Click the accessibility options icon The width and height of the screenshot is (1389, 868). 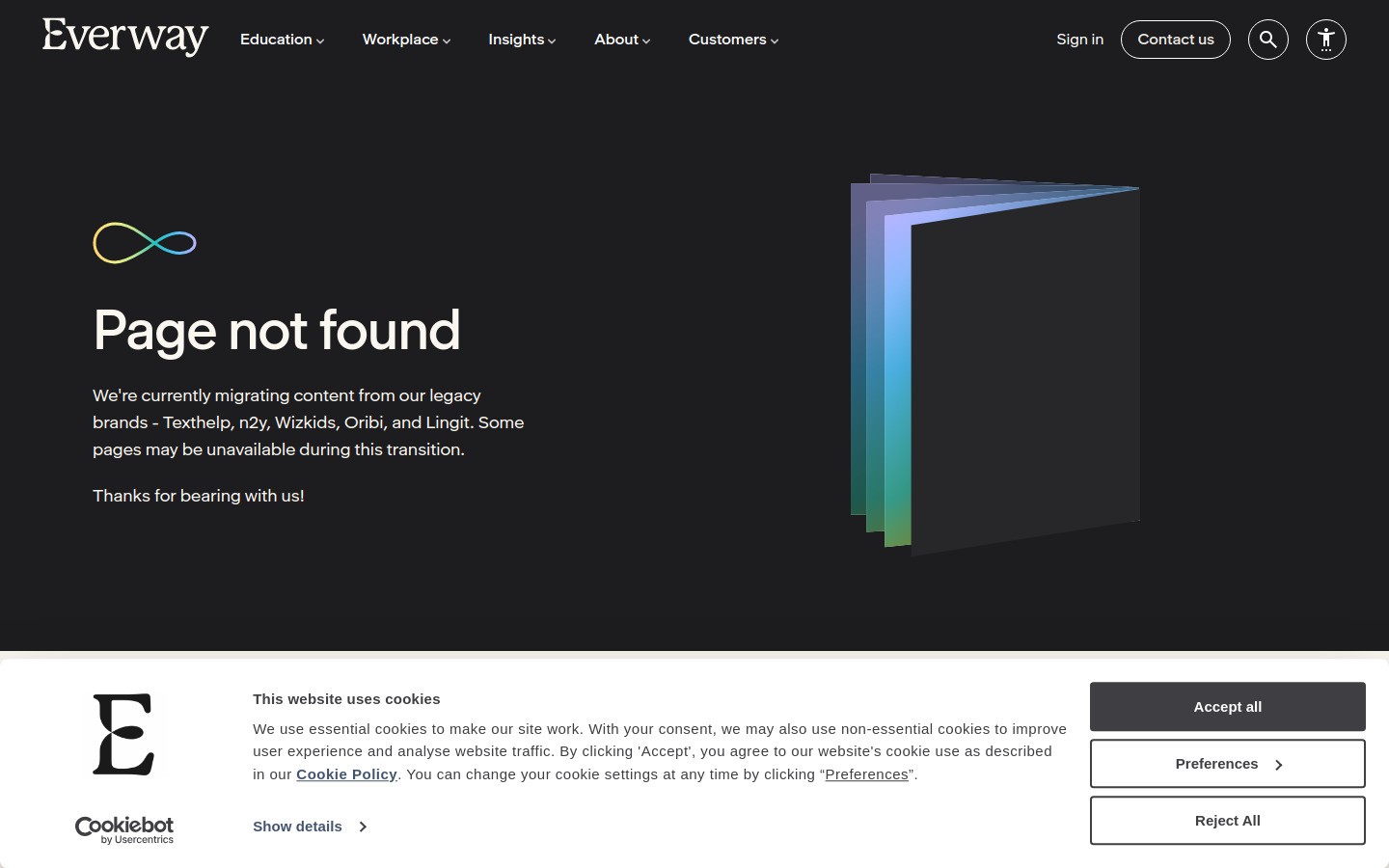[x=1326, y=40]
